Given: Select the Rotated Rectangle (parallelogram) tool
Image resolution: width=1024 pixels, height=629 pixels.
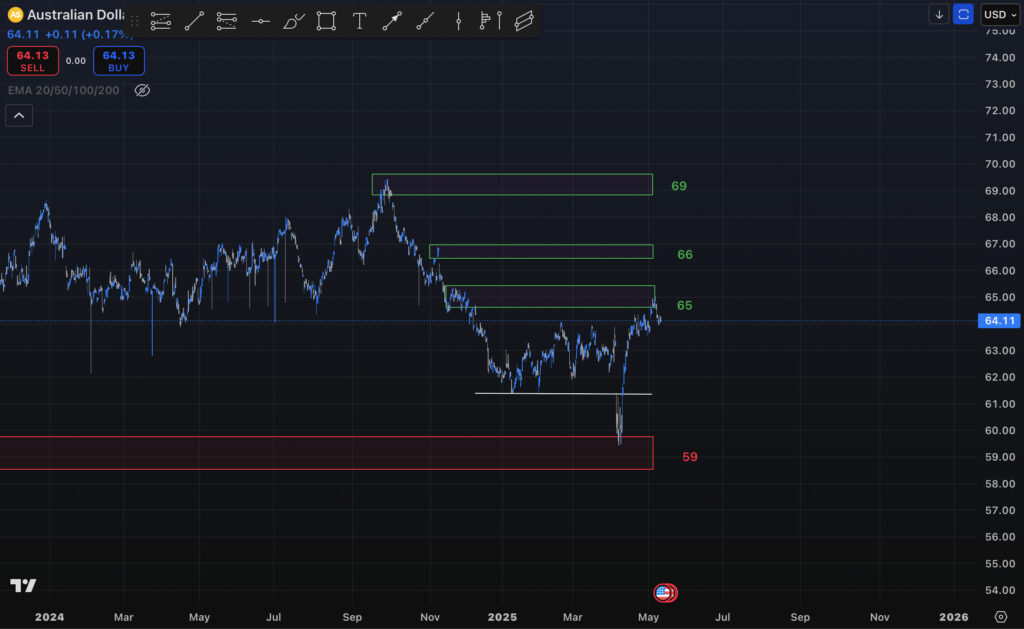Looking at the screenshot, I should 523,21.
